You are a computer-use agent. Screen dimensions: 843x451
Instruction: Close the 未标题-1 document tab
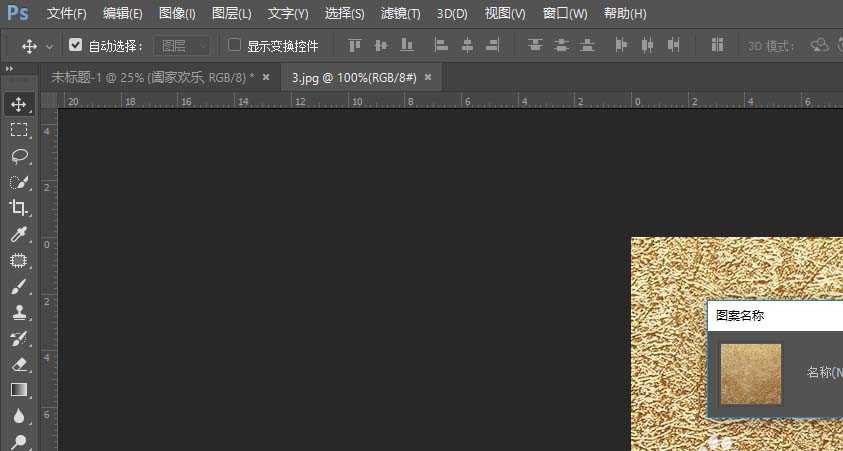coord(266,77)
